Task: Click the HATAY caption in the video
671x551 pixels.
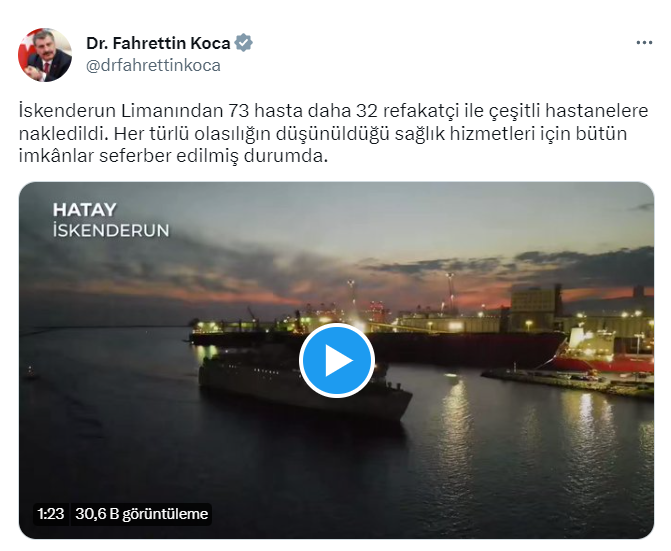Action: coord(84,210)
